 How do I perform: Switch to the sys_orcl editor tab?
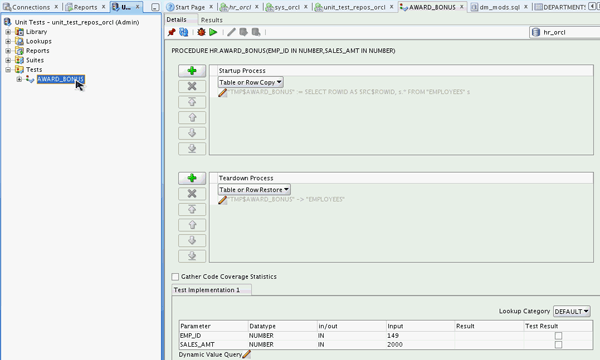[287, 7]
